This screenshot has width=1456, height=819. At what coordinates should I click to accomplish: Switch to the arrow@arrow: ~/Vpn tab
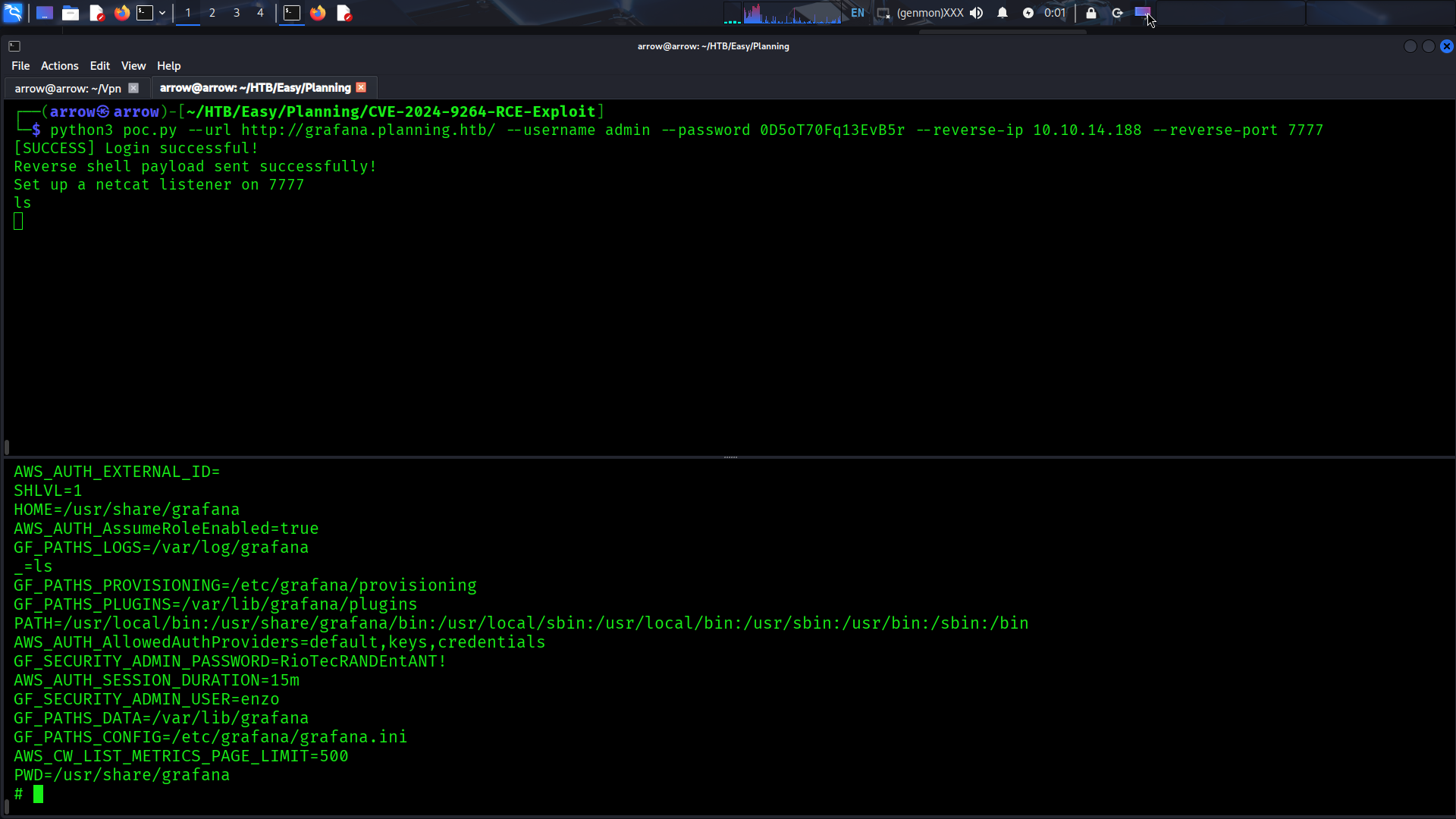point(68,88)
